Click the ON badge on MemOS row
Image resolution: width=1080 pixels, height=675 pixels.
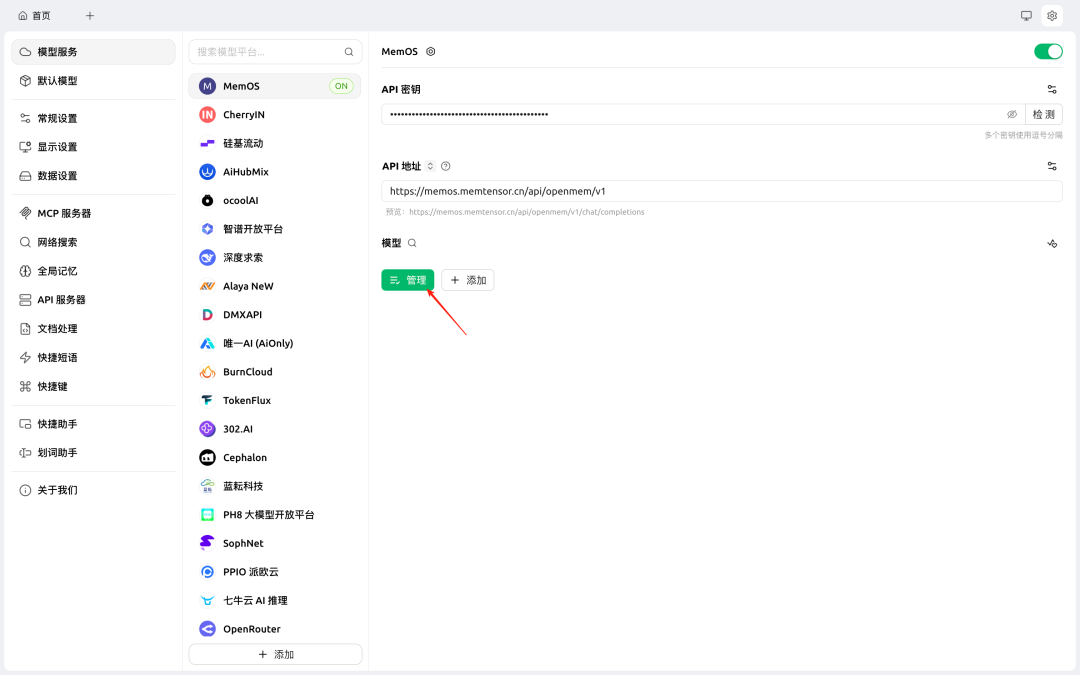[341, 86]
